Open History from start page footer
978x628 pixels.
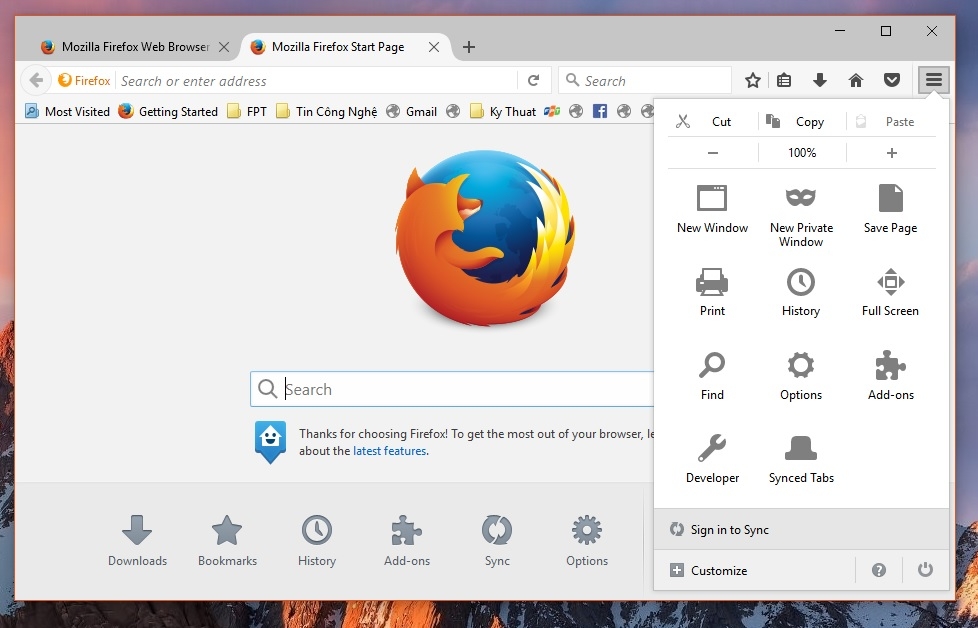[317, 541]
